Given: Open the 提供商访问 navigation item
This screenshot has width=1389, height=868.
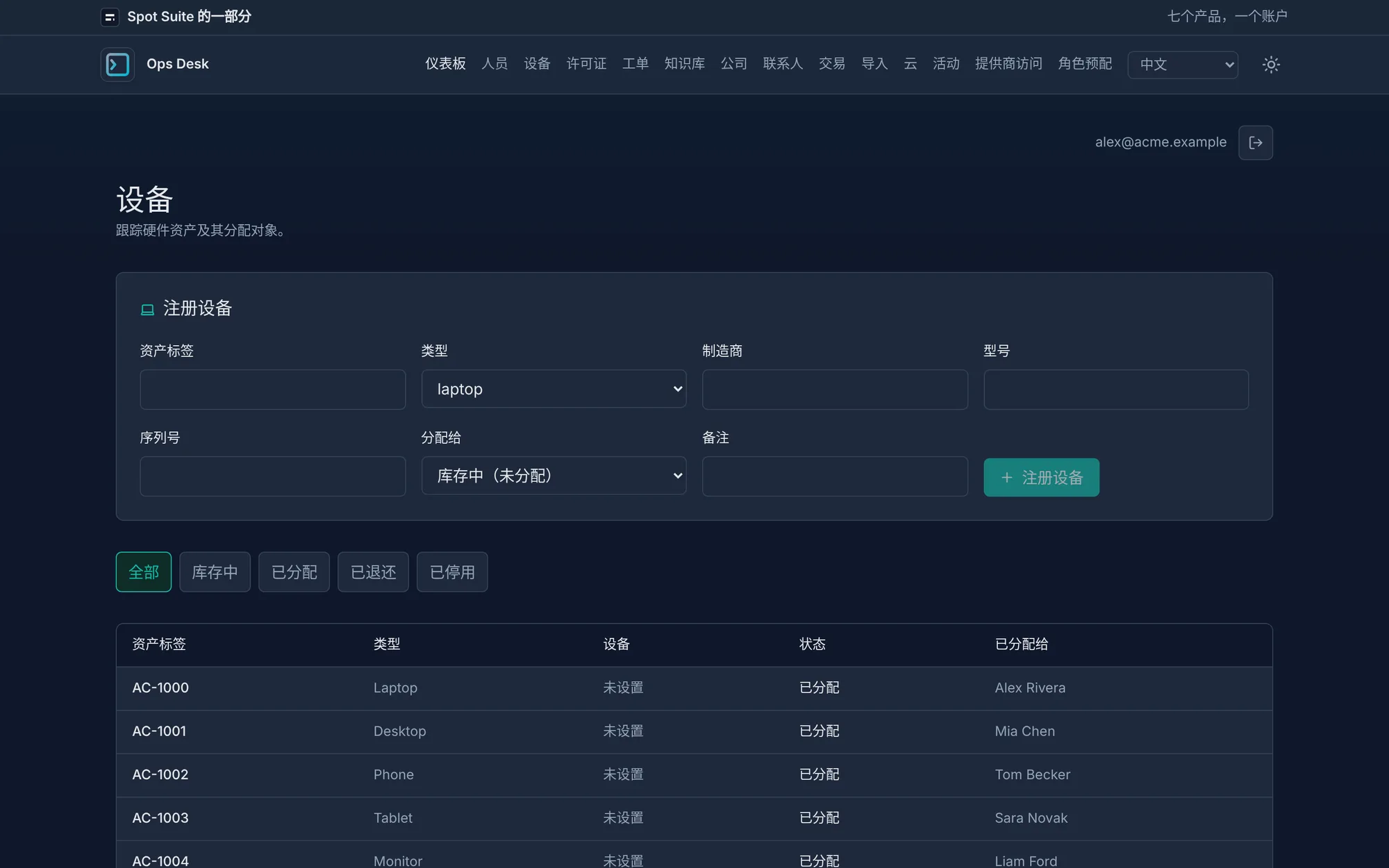Looking at the screenshot, I should coord(1008,64).
